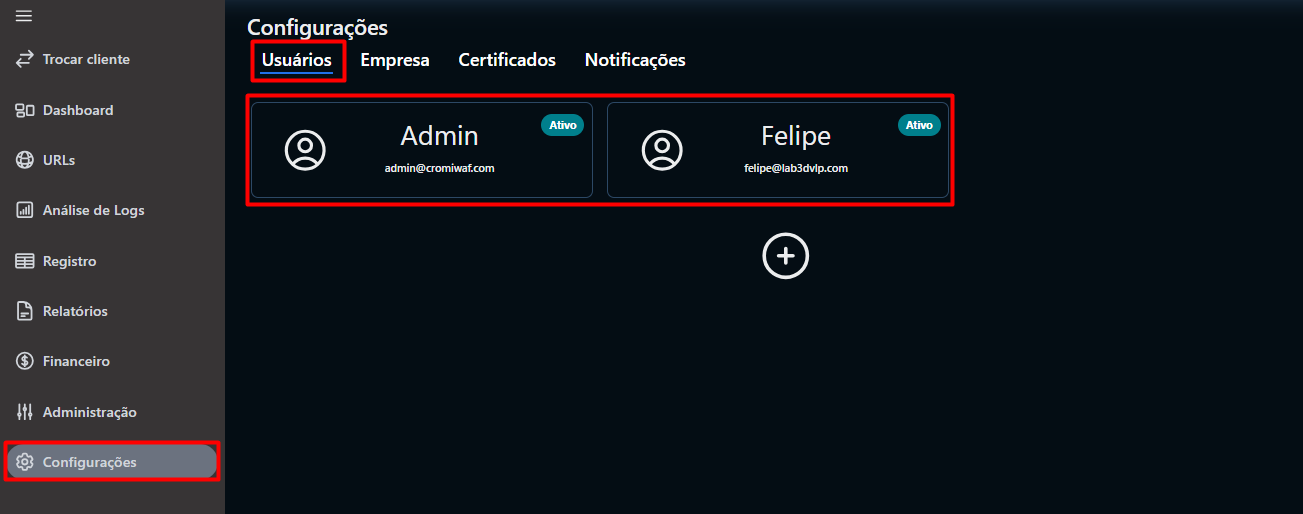1303x514 pixels.
Task: Click the Admin user avatar icon
Action: (x=305, y=149)
